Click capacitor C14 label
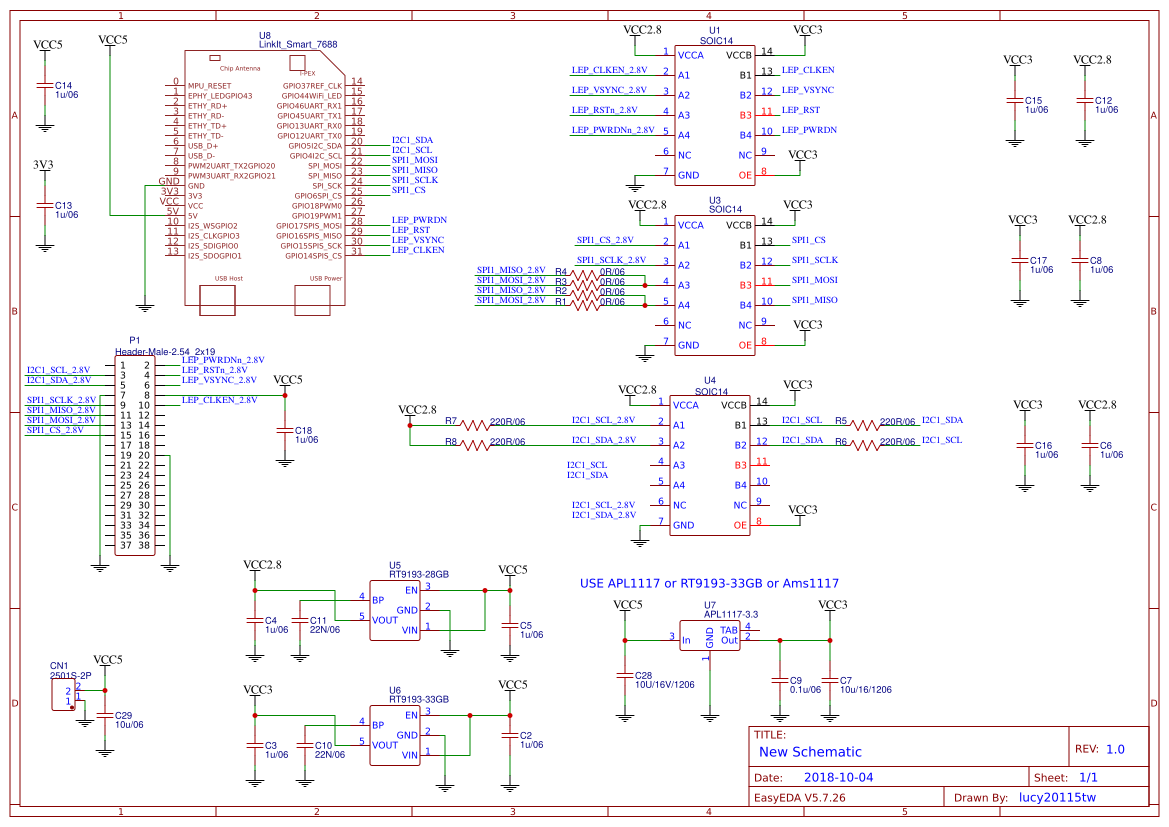The image size is (1169, 827). pos(66,90)
